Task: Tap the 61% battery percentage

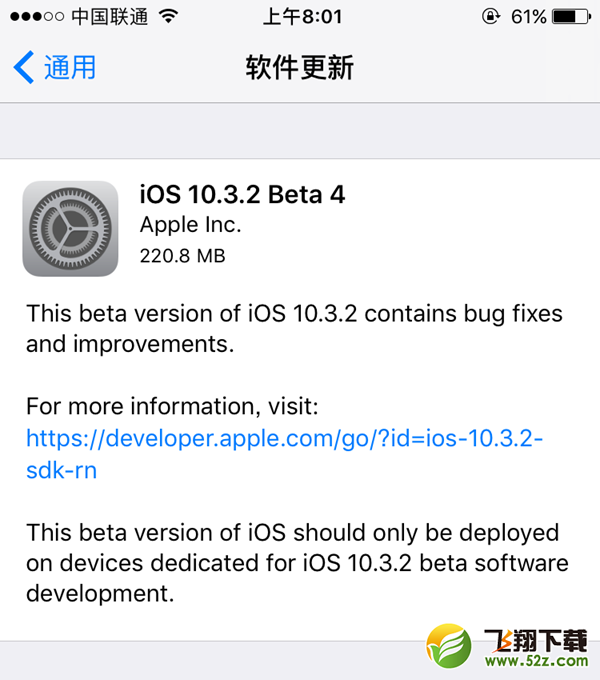Action: point(528,17)
